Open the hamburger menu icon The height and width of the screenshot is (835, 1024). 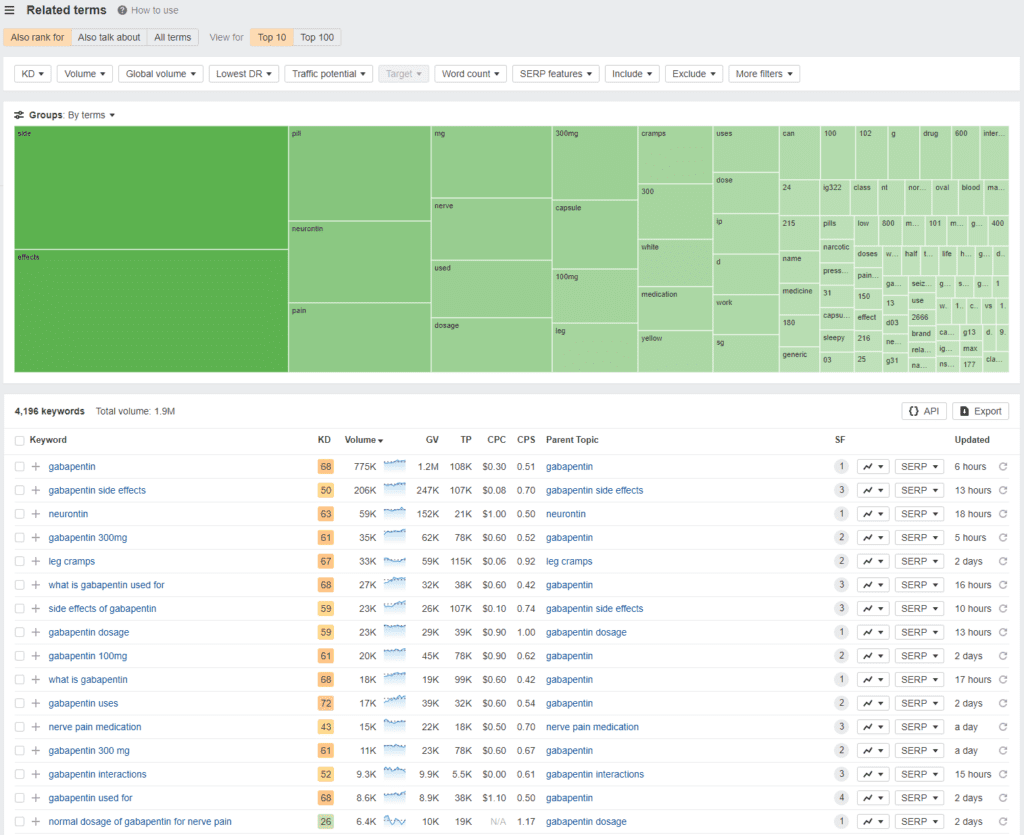[9, 10]
